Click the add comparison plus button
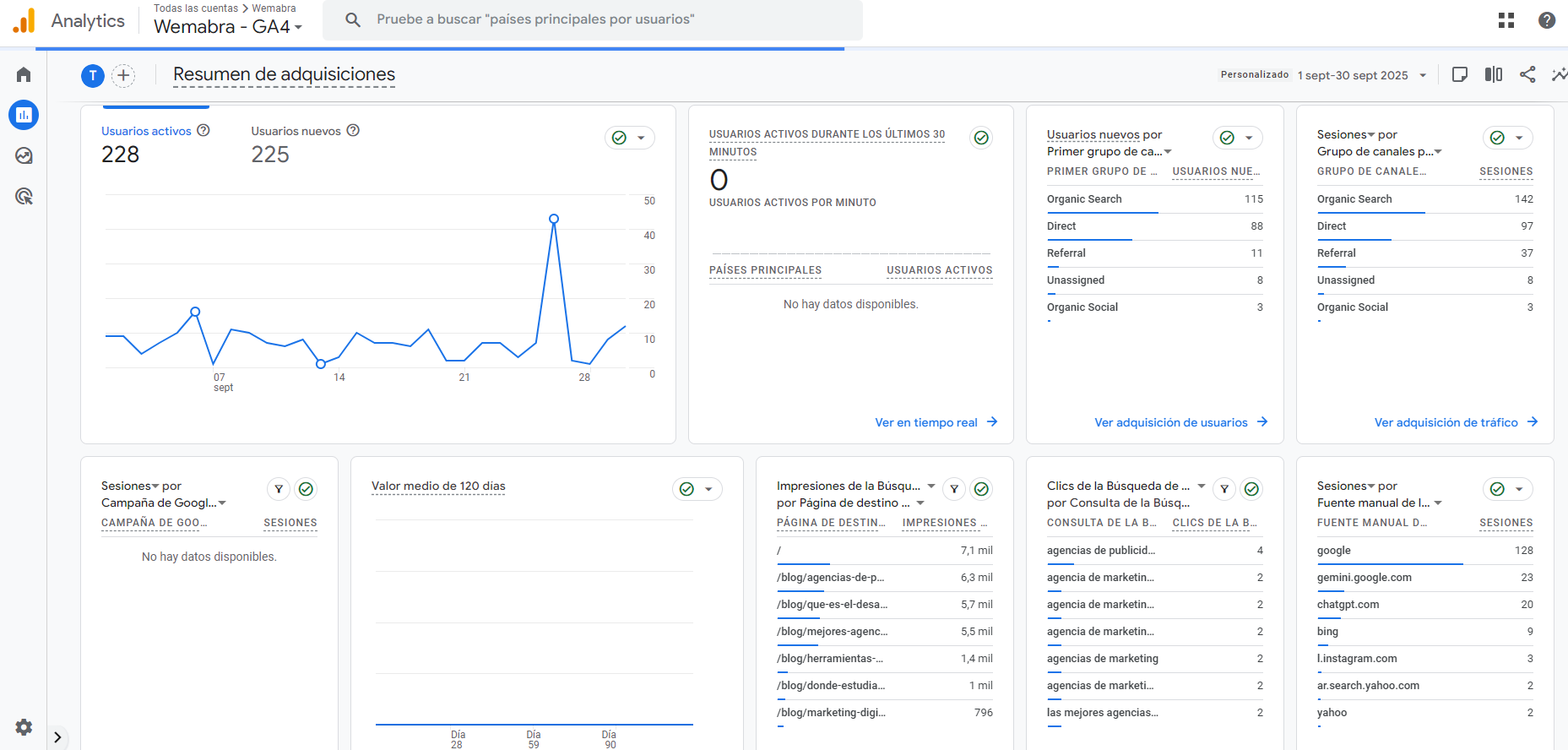This screenshot has height=750, width=1568. 123,75
